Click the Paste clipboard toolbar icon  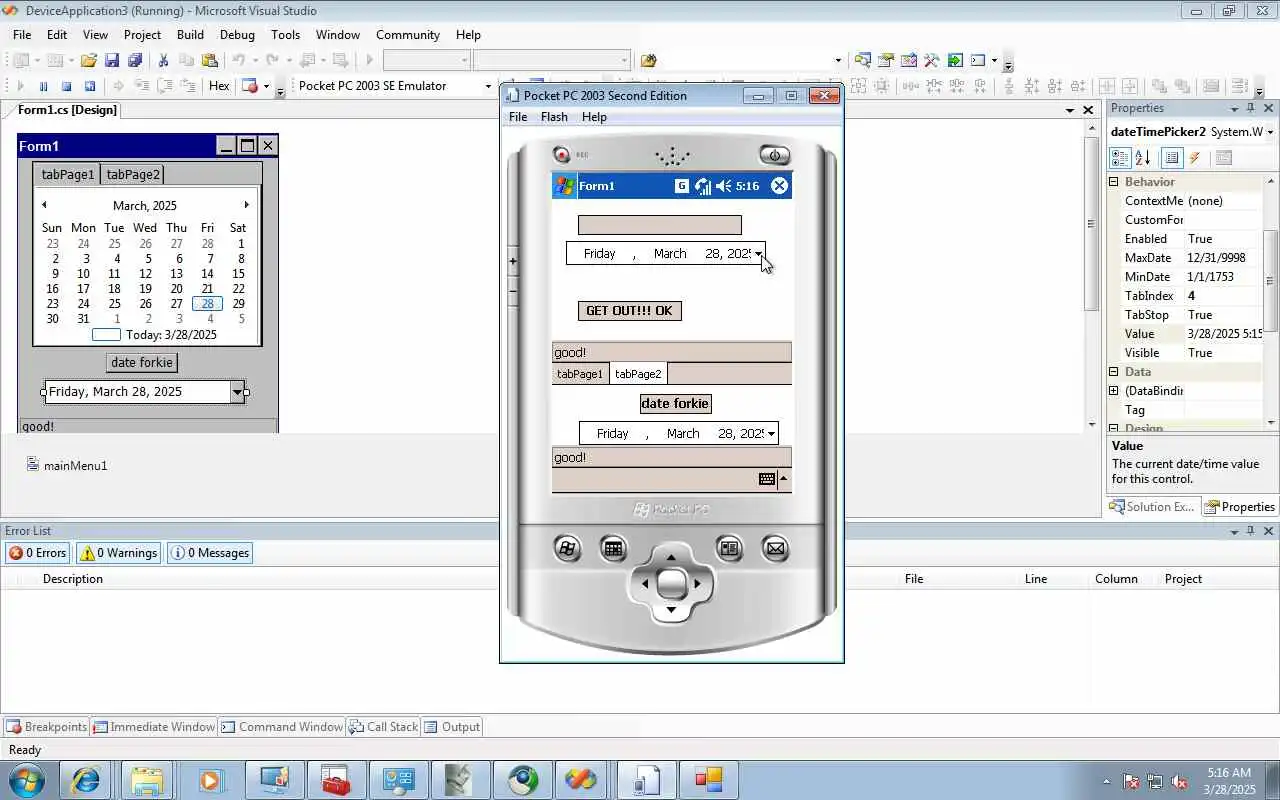pyautogui.click(x=209, y=61)
